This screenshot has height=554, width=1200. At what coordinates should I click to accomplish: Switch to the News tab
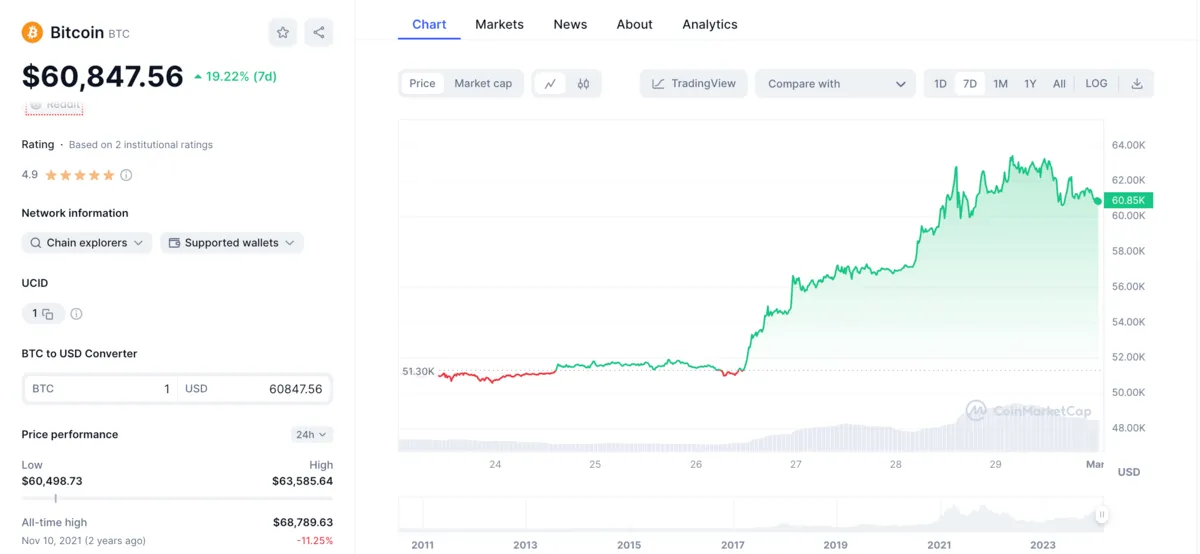click(570, 24)
